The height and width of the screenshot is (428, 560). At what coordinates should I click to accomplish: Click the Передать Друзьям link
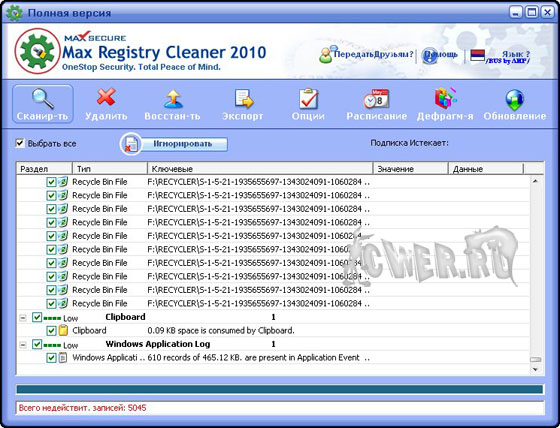[x=366, y=55]
